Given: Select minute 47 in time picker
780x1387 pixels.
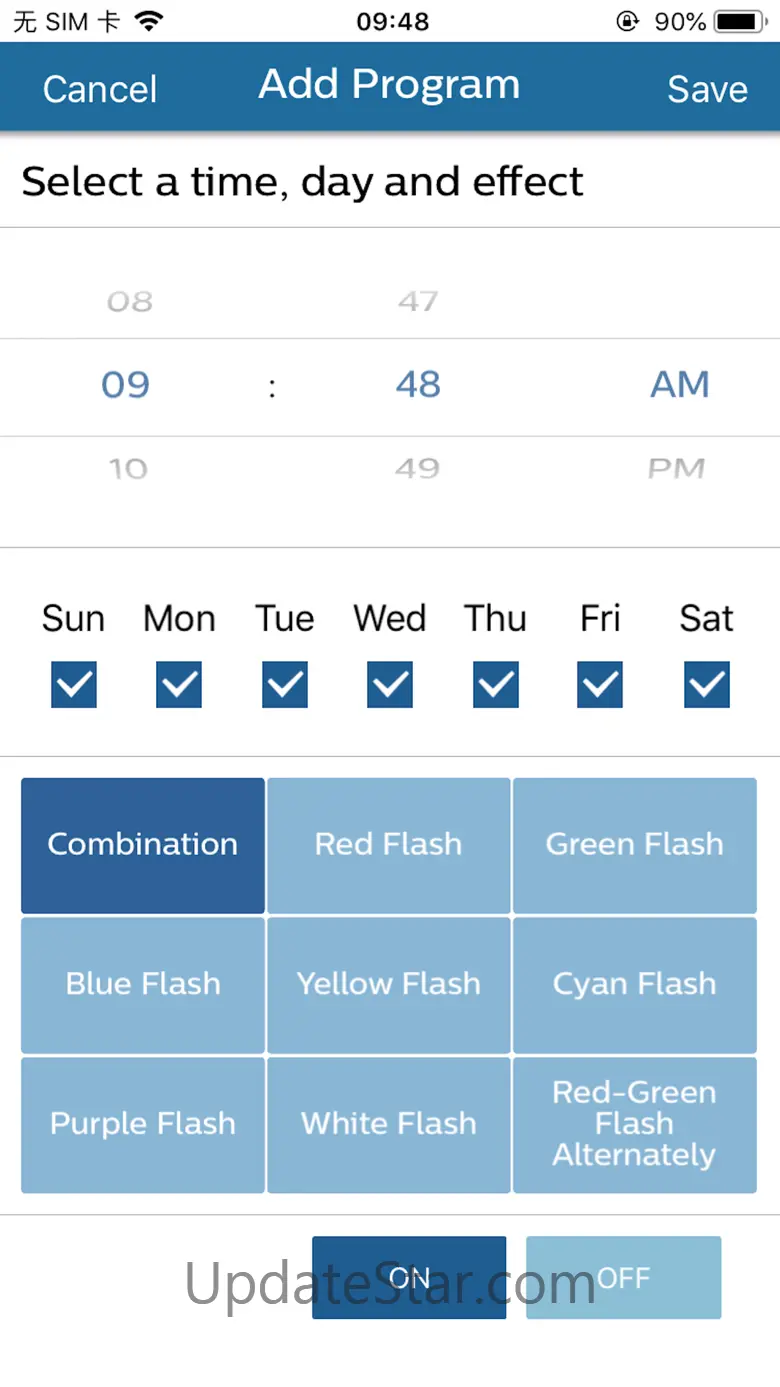Looking at the screenshot, I should (418, 301).
